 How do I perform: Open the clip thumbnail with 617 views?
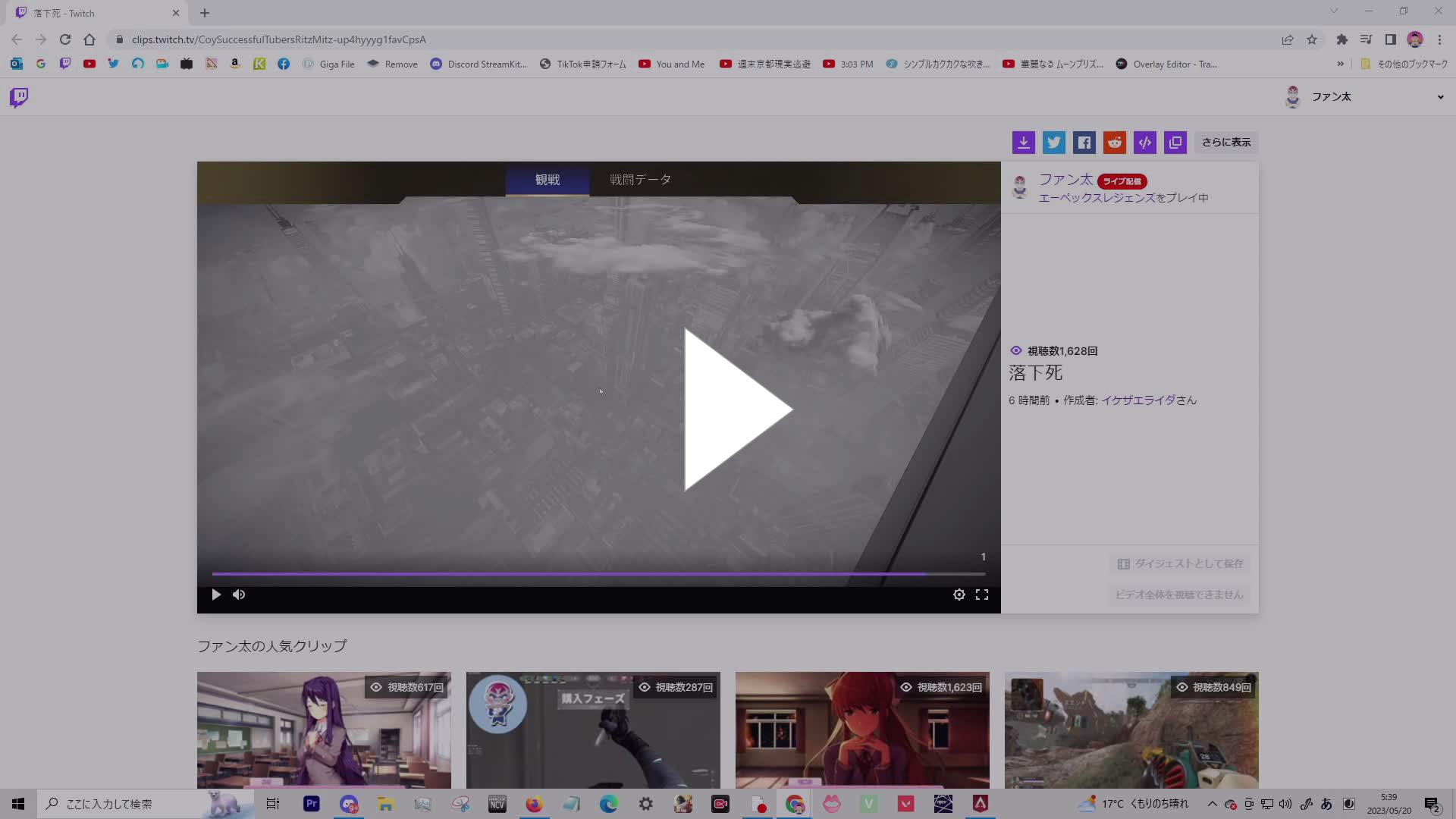click(x=324, y=730)
